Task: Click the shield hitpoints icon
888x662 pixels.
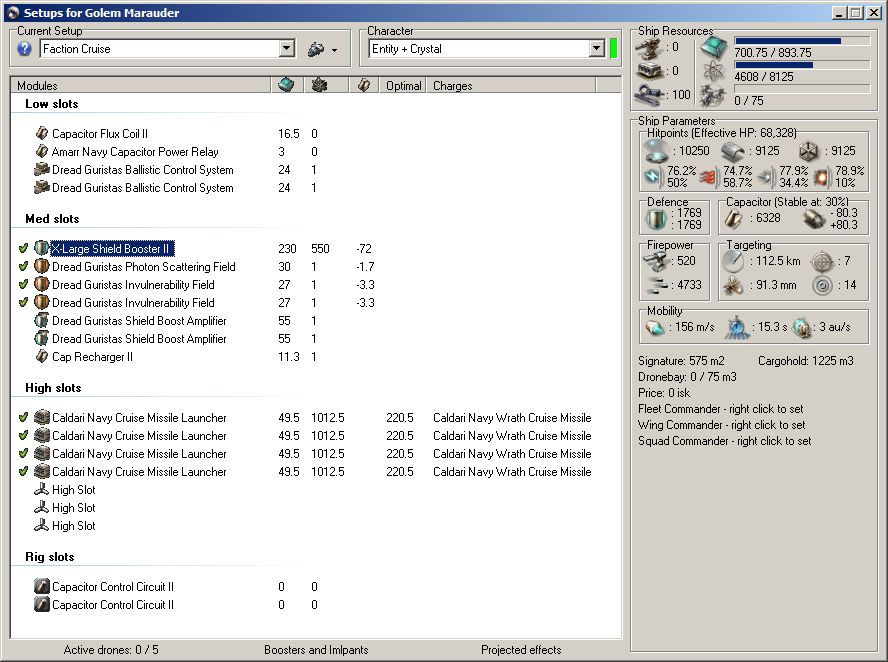Action: pyautogui.click(x=656, y=151)
